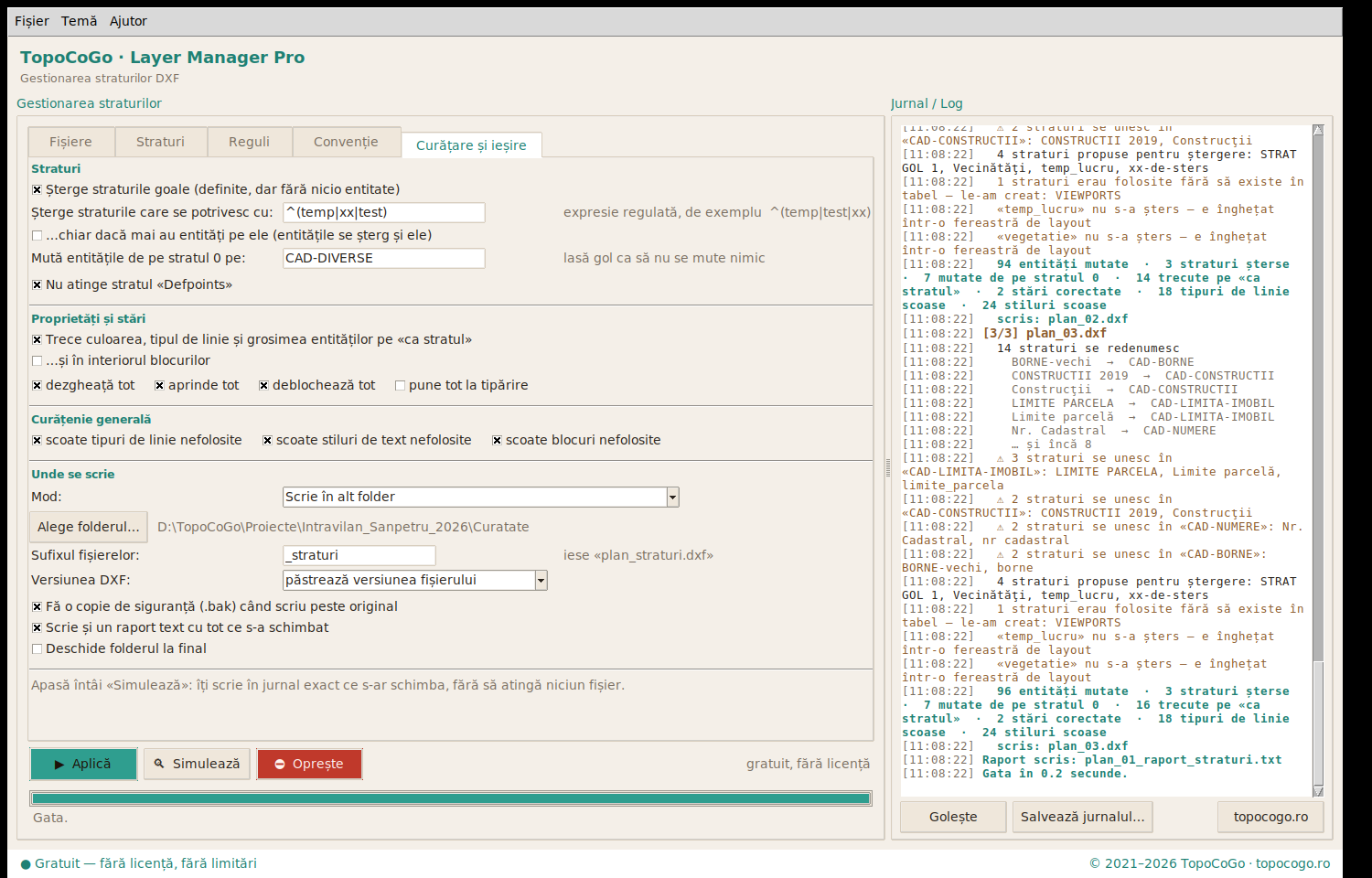Click the regex layer-delete pattern field
The image size is (1372, 878).
click(x=384, y=212)
